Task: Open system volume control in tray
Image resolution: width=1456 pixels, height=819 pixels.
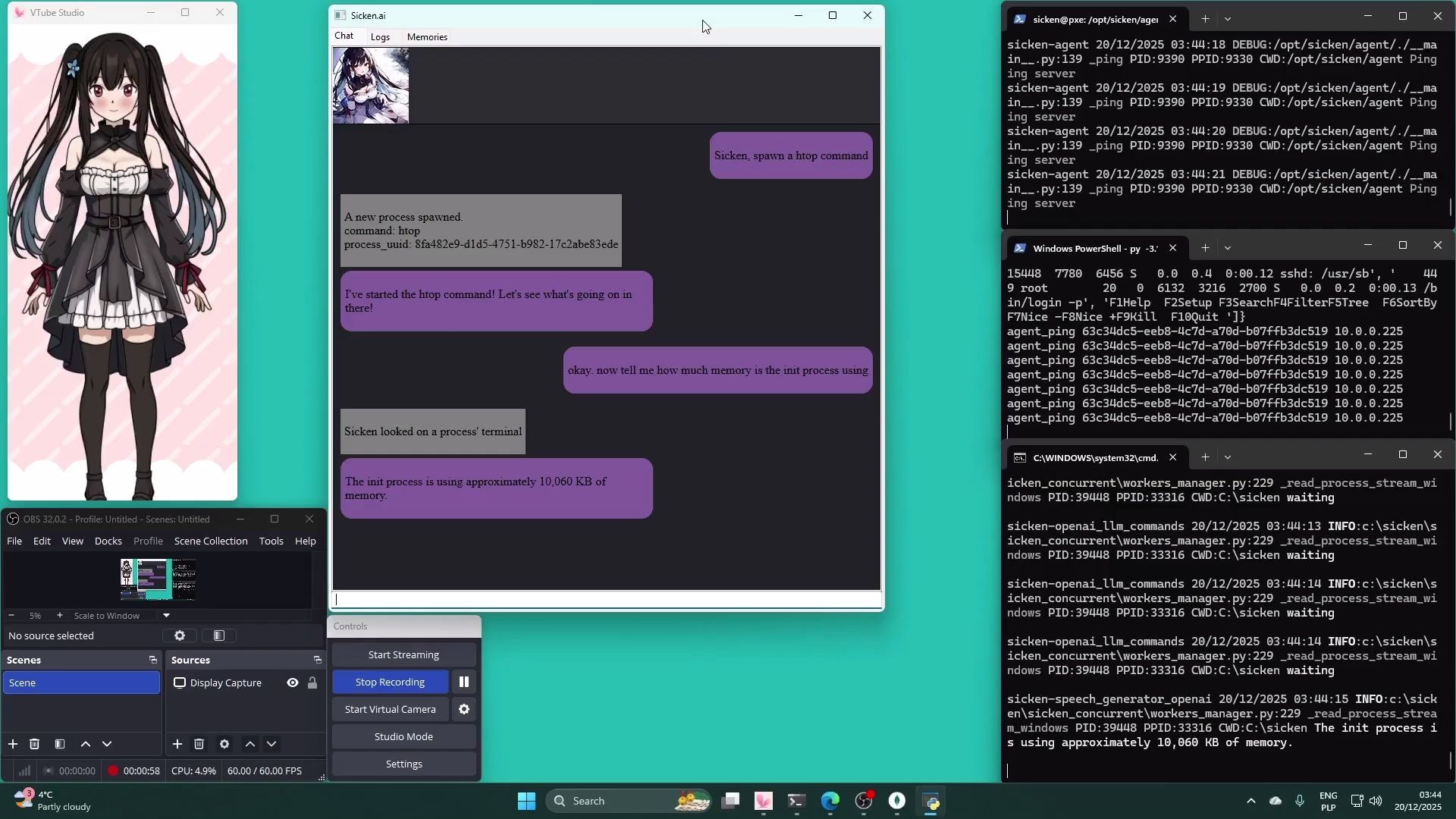Action: click(1376, 801)
